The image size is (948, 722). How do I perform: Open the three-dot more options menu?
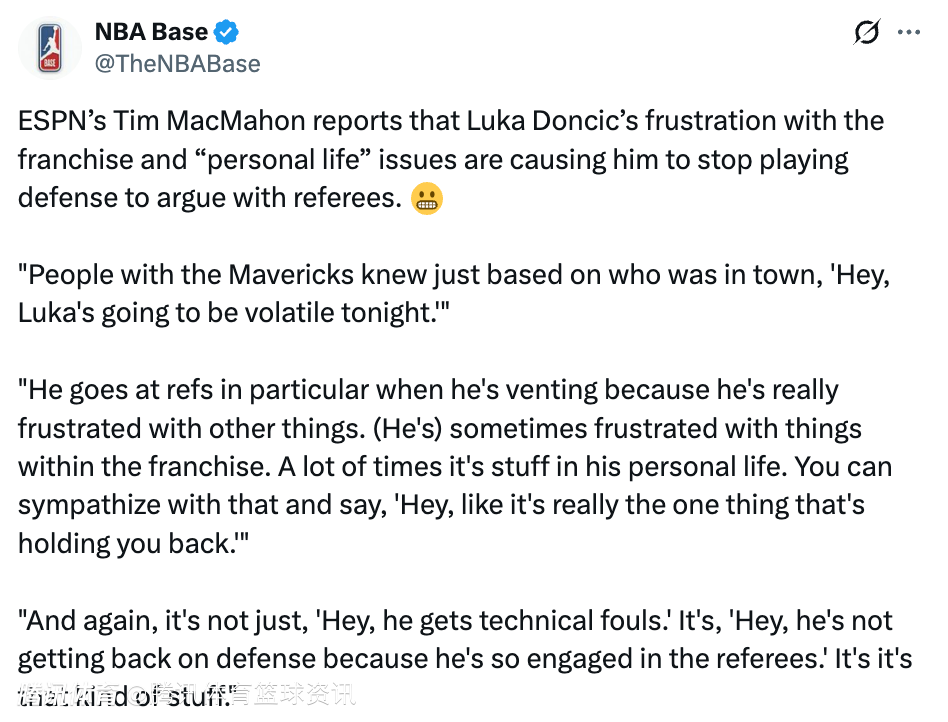tap(908, 33)
